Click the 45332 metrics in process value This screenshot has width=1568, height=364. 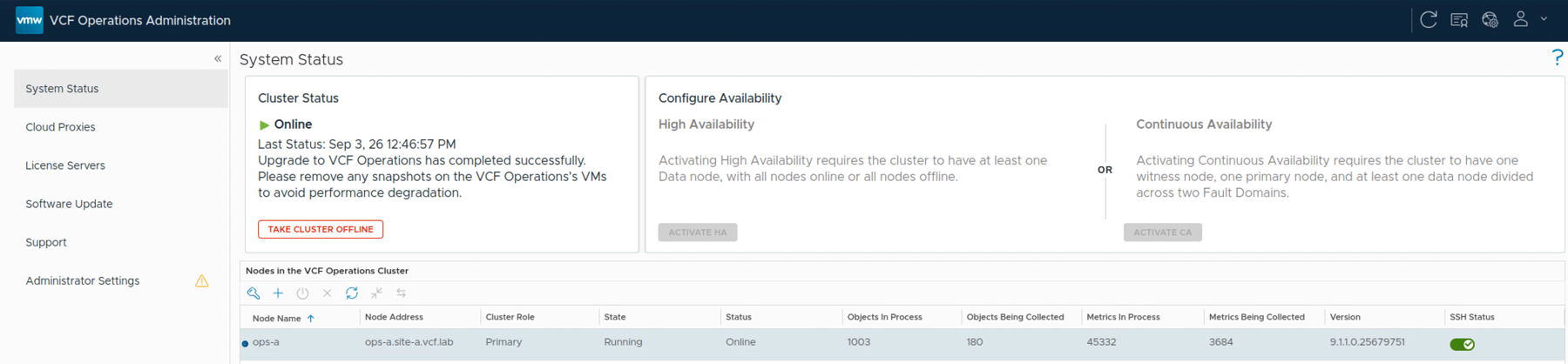[1101, 342]
